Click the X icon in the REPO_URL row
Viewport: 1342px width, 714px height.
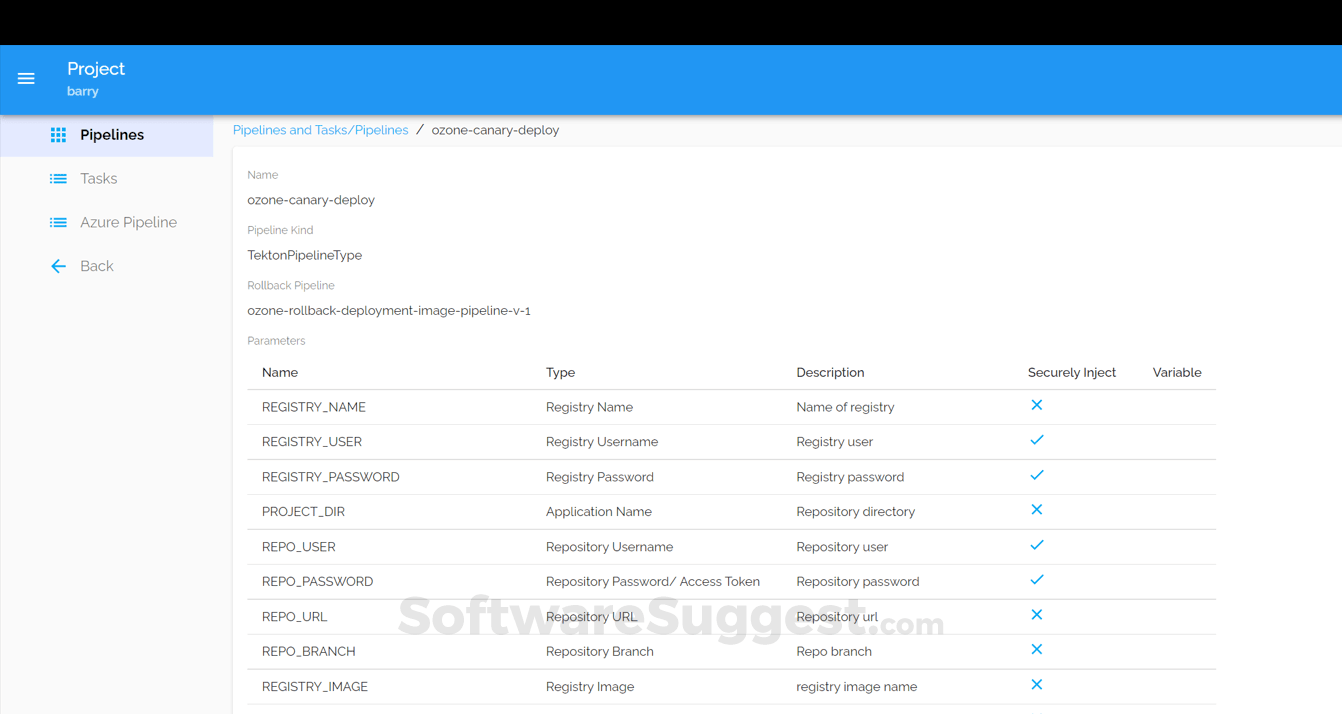(x=1037, y=615)
